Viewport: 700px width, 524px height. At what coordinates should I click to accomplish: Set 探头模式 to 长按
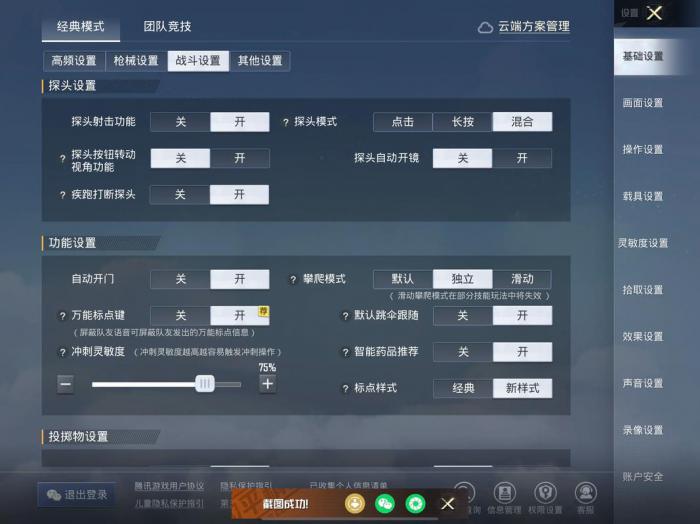coord(462,122)
